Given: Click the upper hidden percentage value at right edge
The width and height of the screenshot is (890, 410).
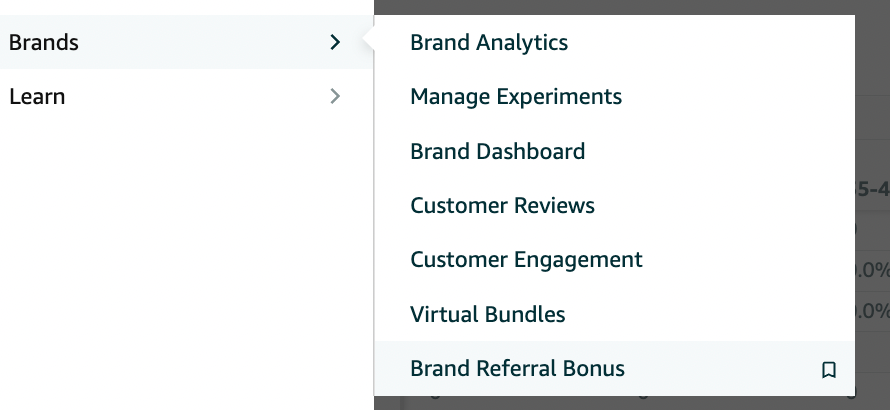Looking at the screenshot, I should click(x=872, y=271).
